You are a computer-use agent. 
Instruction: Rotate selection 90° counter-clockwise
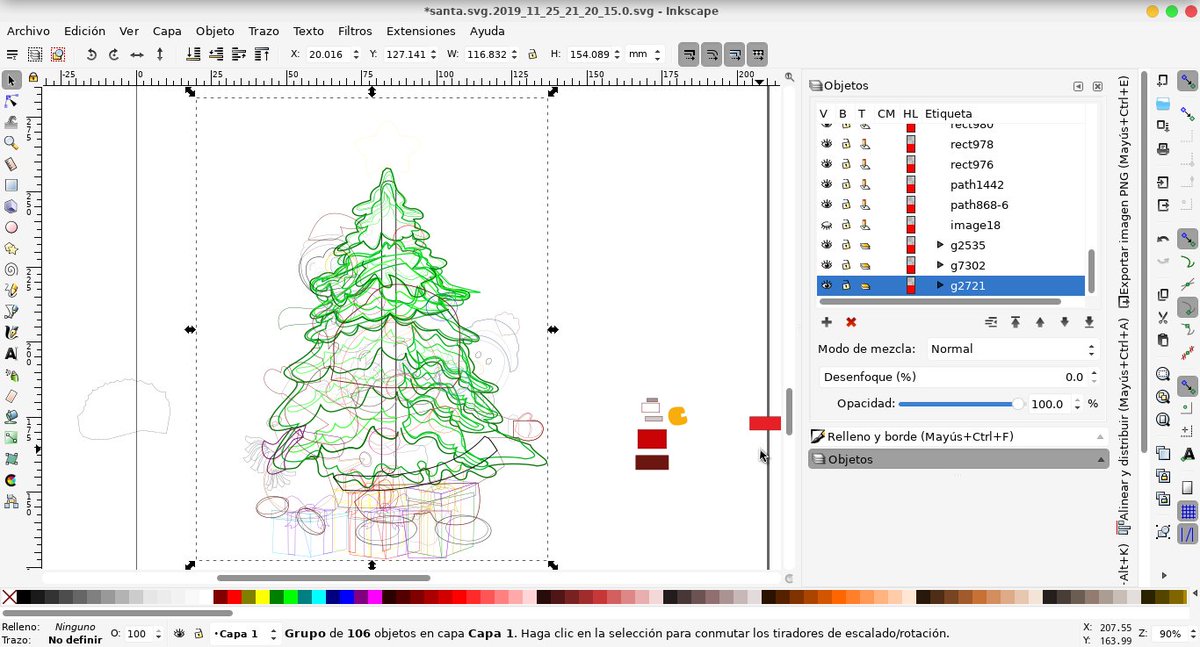pyautogui.click(x=91, y=54)
